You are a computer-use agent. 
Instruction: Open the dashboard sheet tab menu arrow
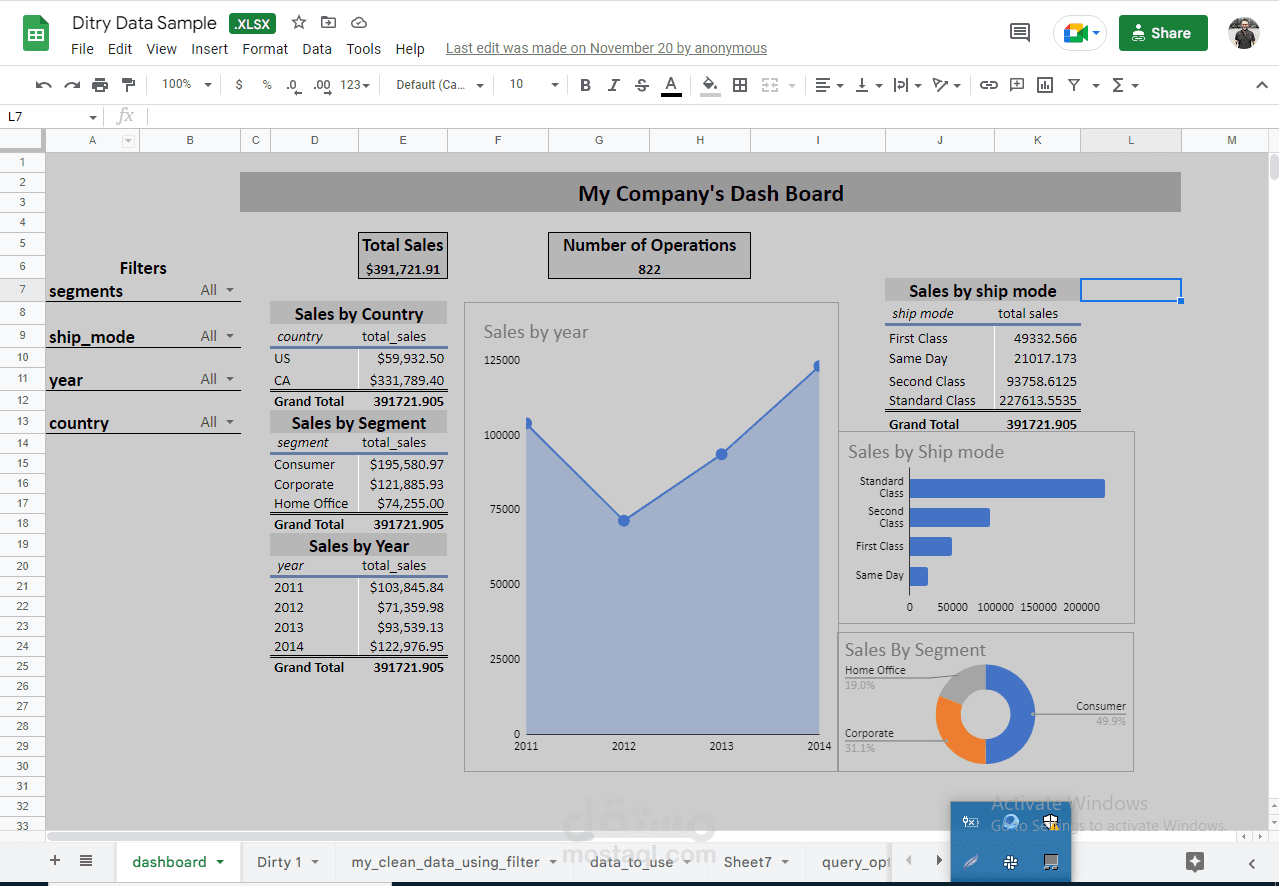pyautogui.click(x=218, y=861)
